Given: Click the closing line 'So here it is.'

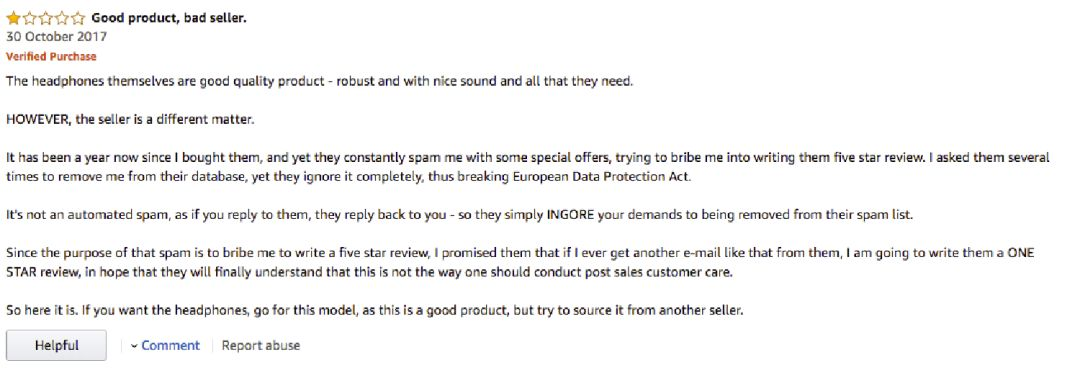Looking at the screenshot, I should [375, 311].
